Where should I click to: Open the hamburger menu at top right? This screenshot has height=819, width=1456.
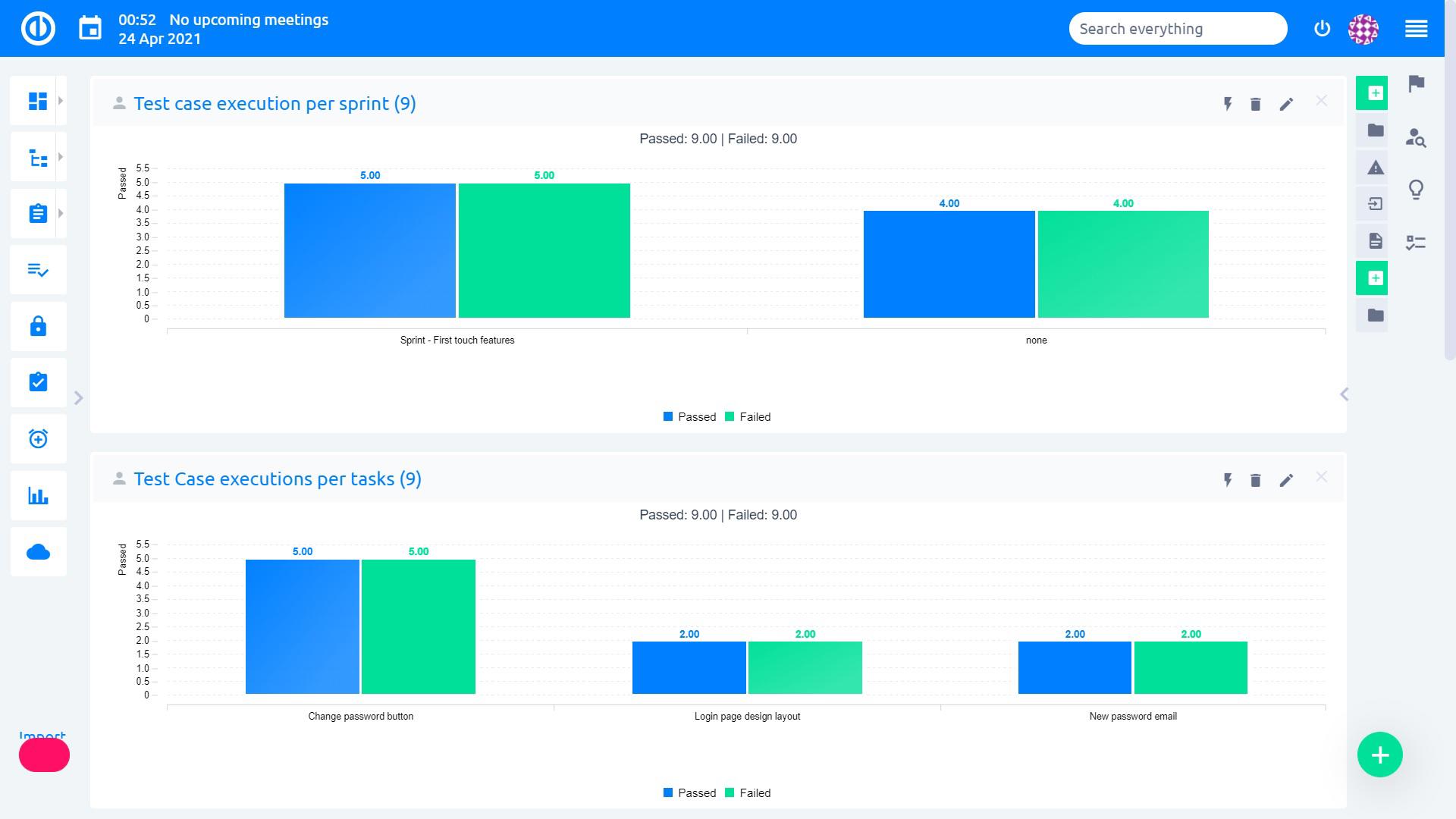click(x=1416, y=29)
